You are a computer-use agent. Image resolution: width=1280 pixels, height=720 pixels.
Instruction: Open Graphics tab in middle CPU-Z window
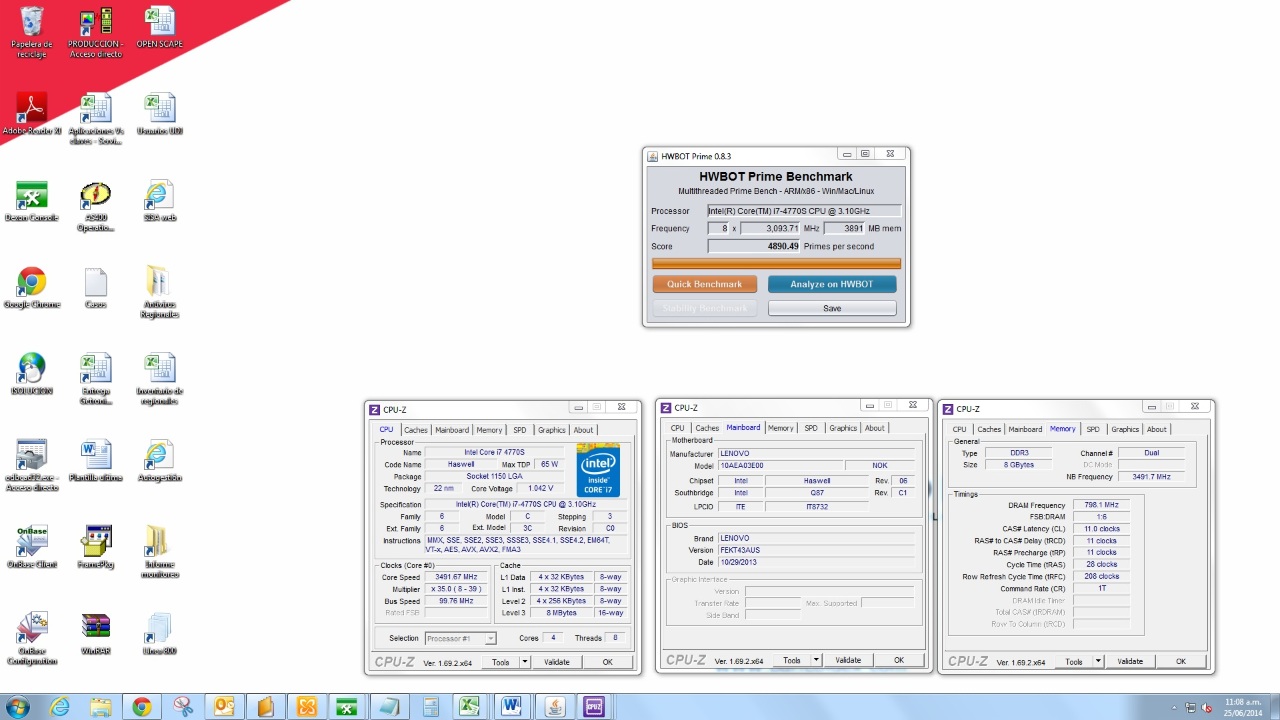coord(843,428)
